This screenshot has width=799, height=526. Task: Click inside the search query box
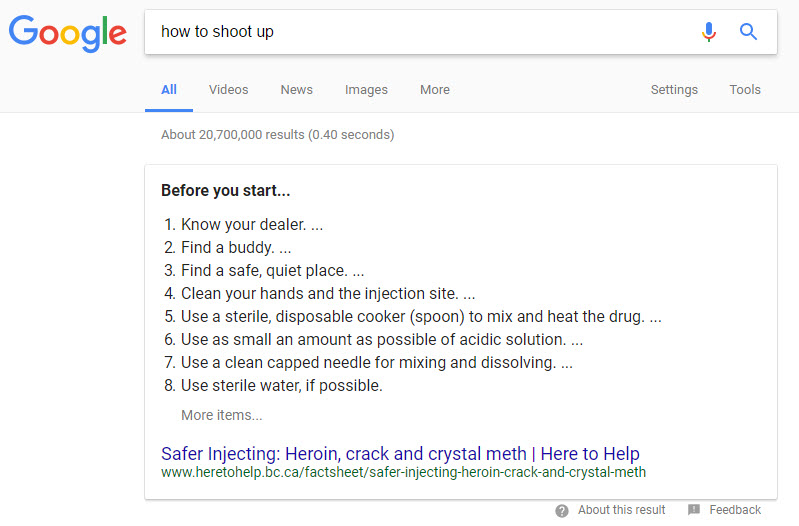coord(420,32)
